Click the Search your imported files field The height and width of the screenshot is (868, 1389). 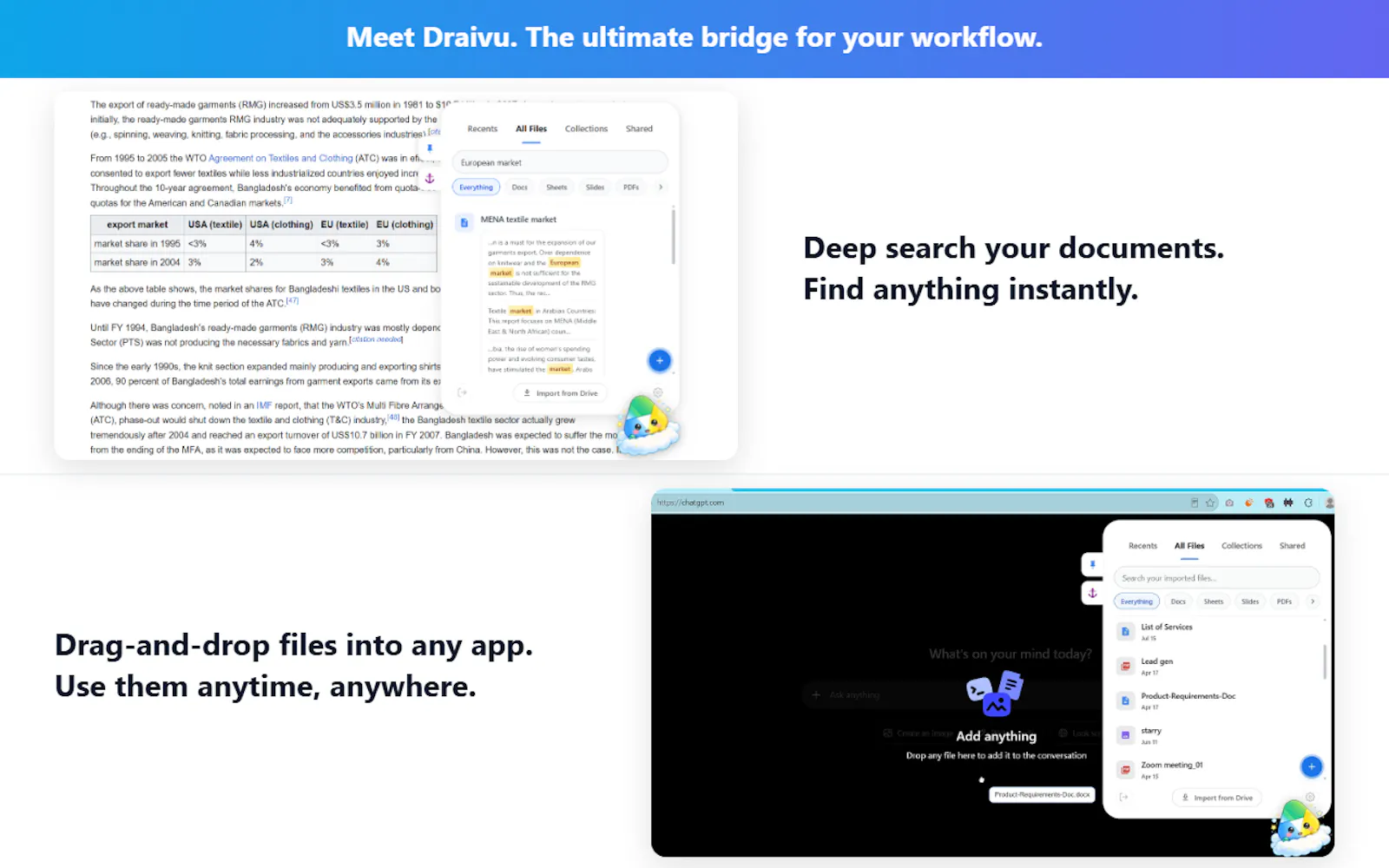(x=1216, y=578)
